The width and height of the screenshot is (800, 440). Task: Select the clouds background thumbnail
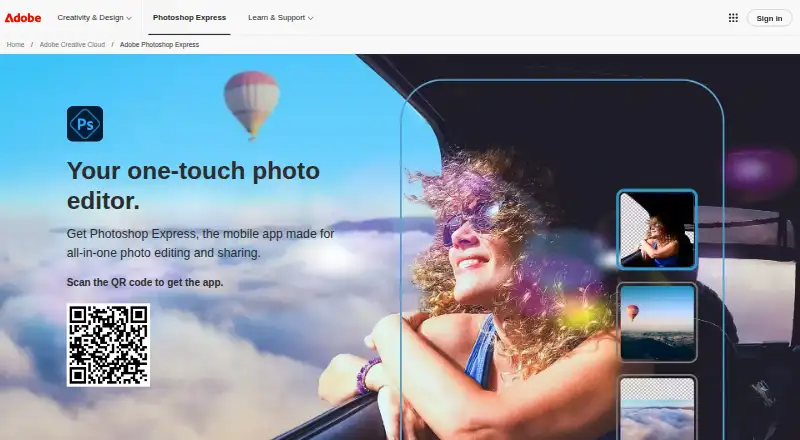click(657, 408)
